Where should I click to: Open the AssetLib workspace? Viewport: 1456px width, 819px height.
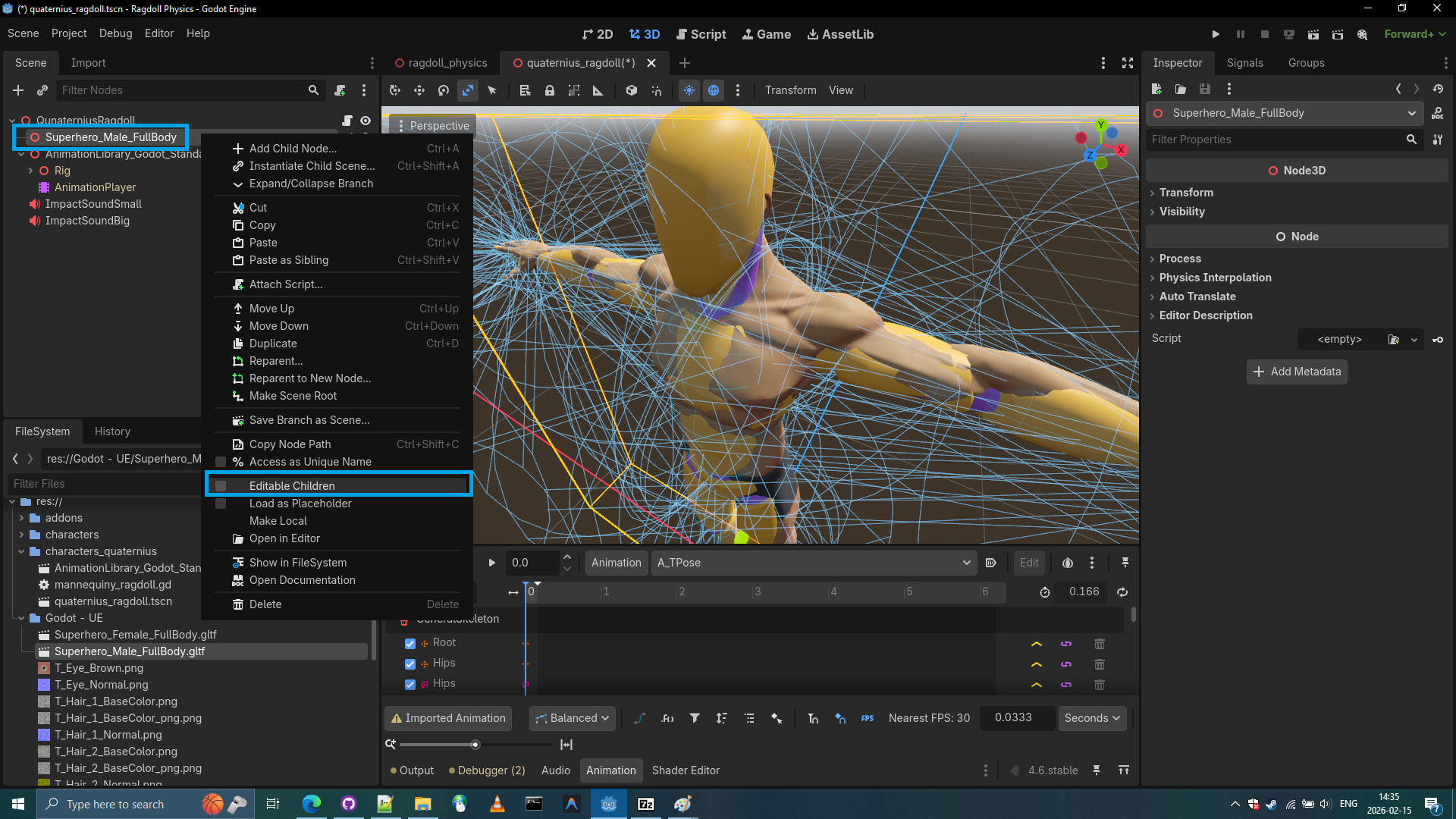840,34
